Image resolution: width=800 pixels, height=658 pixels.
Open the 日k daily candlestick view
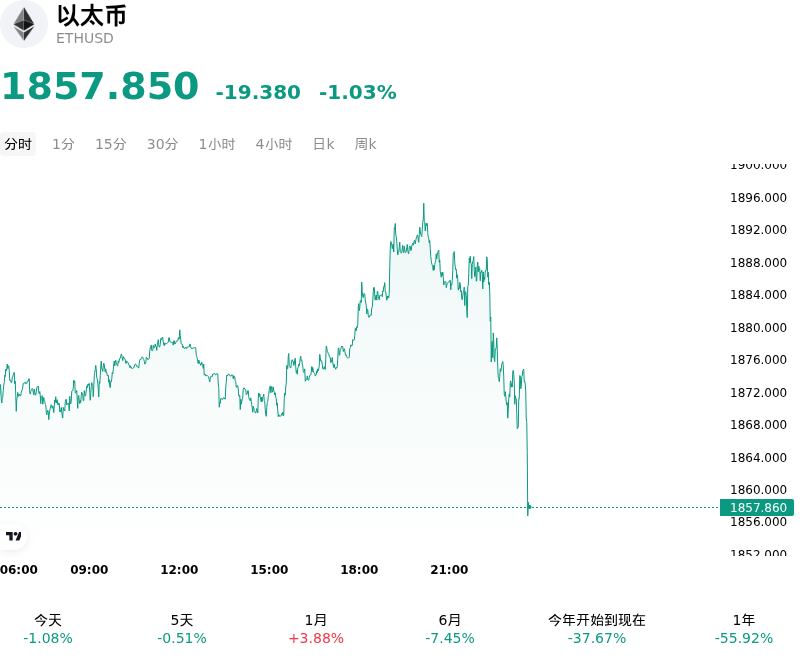click(323, 144)
